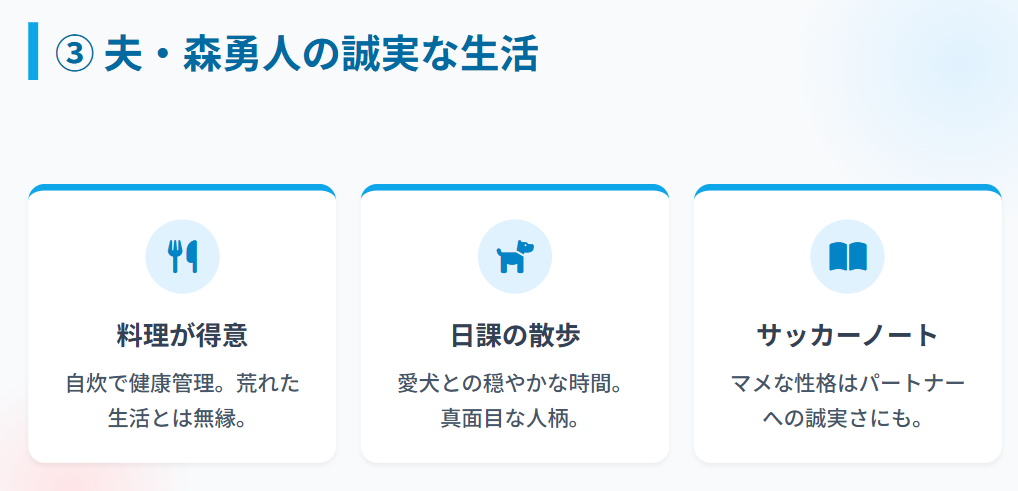Open the 日課の散歩 card title
The image size is (1018, 491).
[x=515, y=334]
